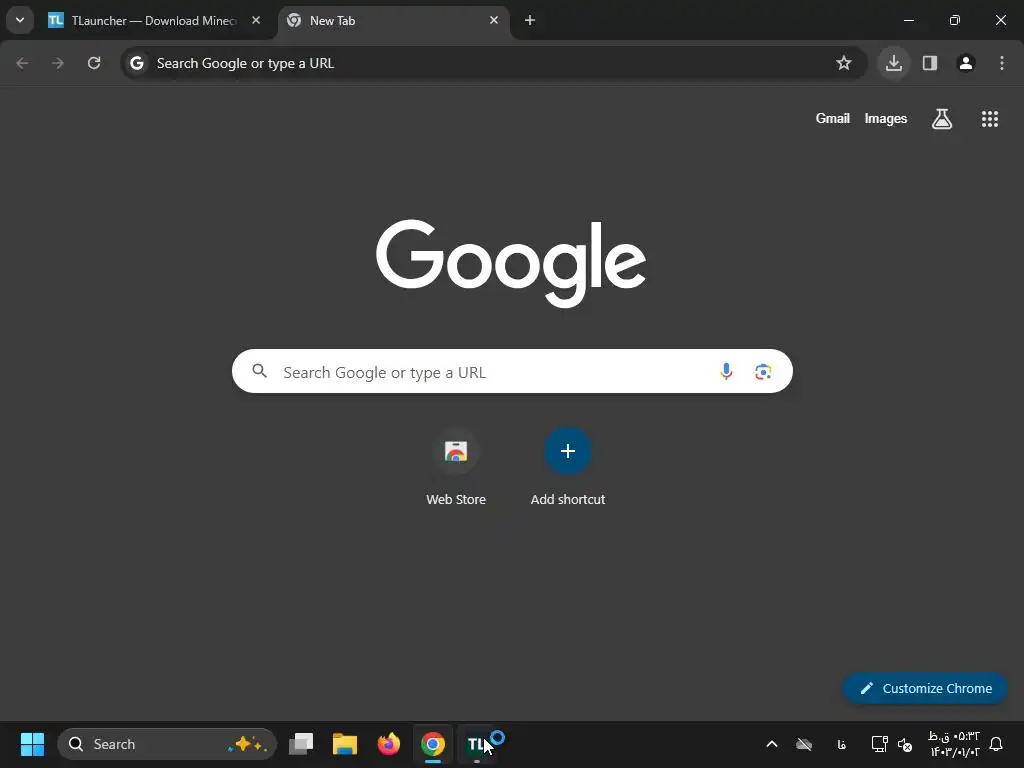Screen dimensions: 1024x768
Task: Click the Google G icon in address bar
Action: tap(136, 63)
